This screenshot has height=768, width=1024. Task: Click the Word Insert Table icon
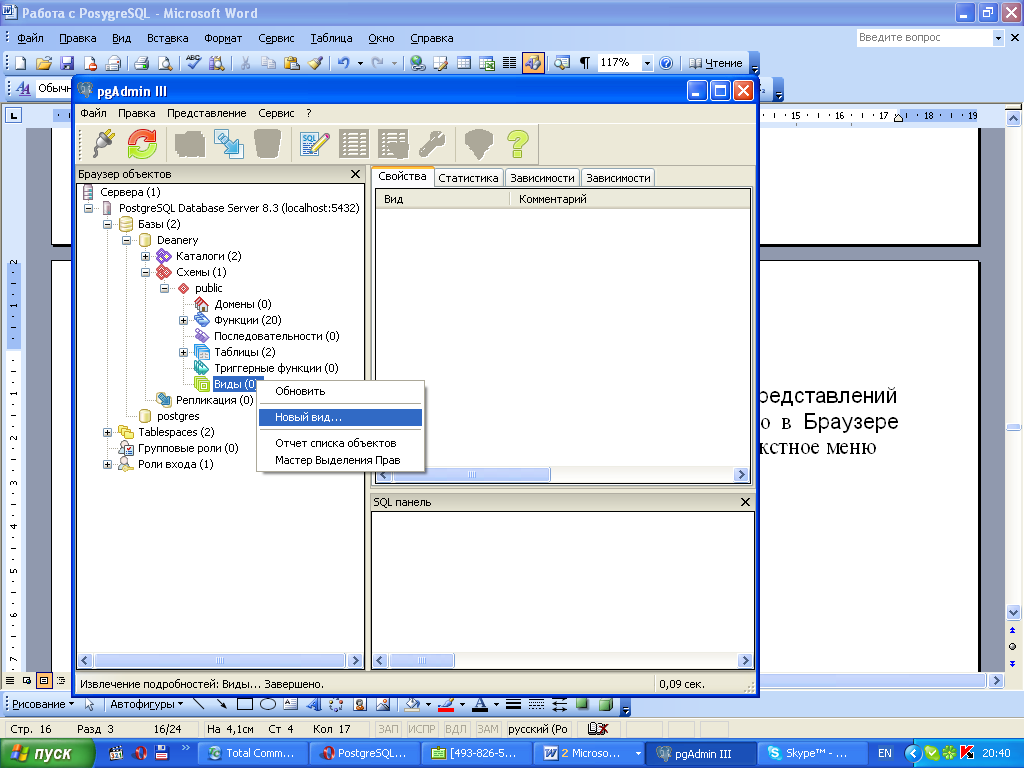(464, 63)
